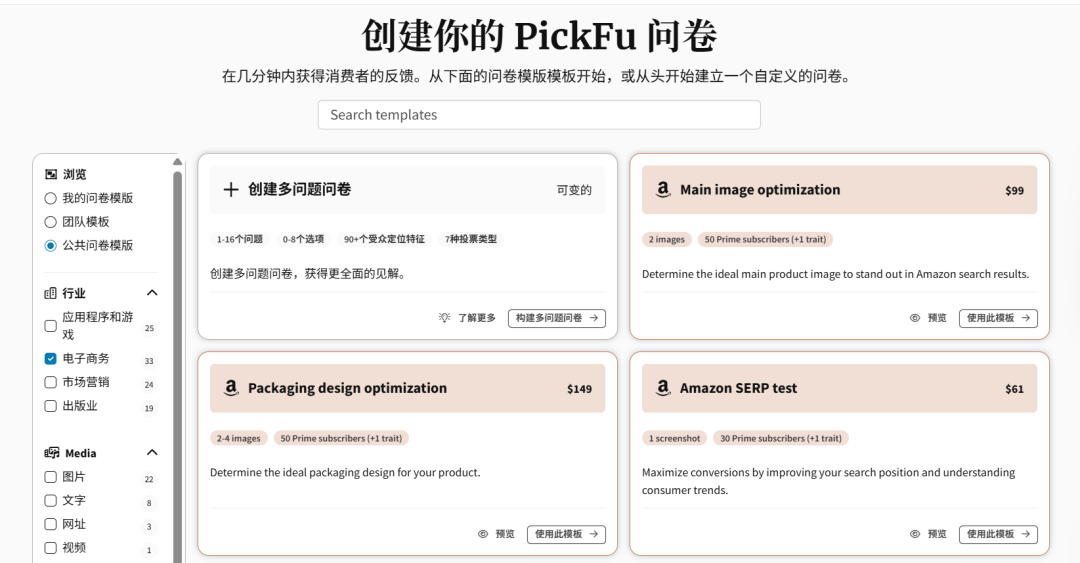Click the Main image optimization title
Screen dimensions: 1080x563
[x=760, y=190]
